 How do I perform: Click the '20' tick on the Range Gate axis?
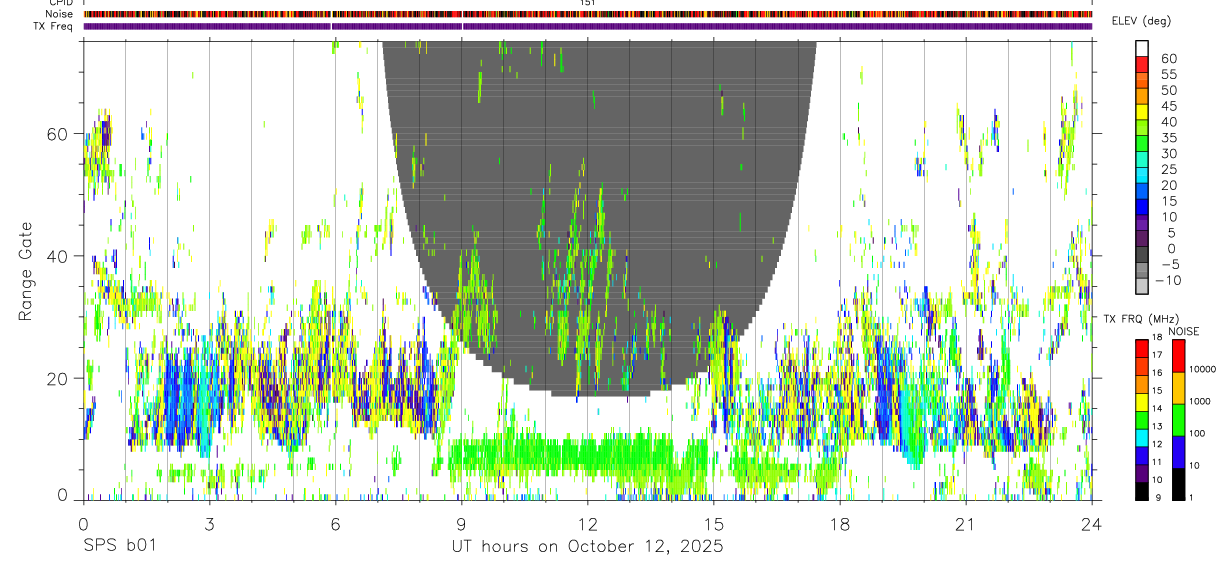tap(57, 378)
